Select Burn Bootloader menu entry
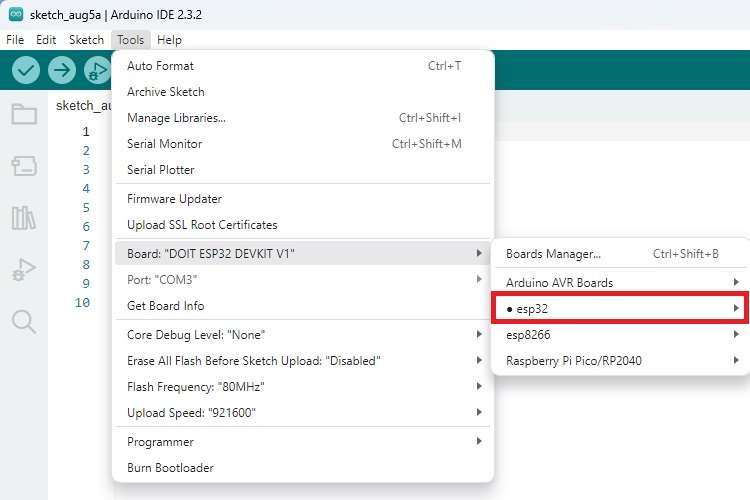Image resolution: width=750 pixels, height=500 pixels. pyautogui.click(x=303, y=467)
